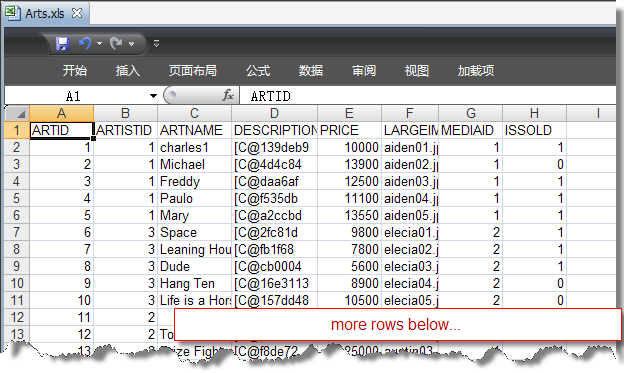Image resolution: width=624 pixels, height=373 pixels.
Task: Close the Arts.xls tab
Action: (x=77, y=13)
